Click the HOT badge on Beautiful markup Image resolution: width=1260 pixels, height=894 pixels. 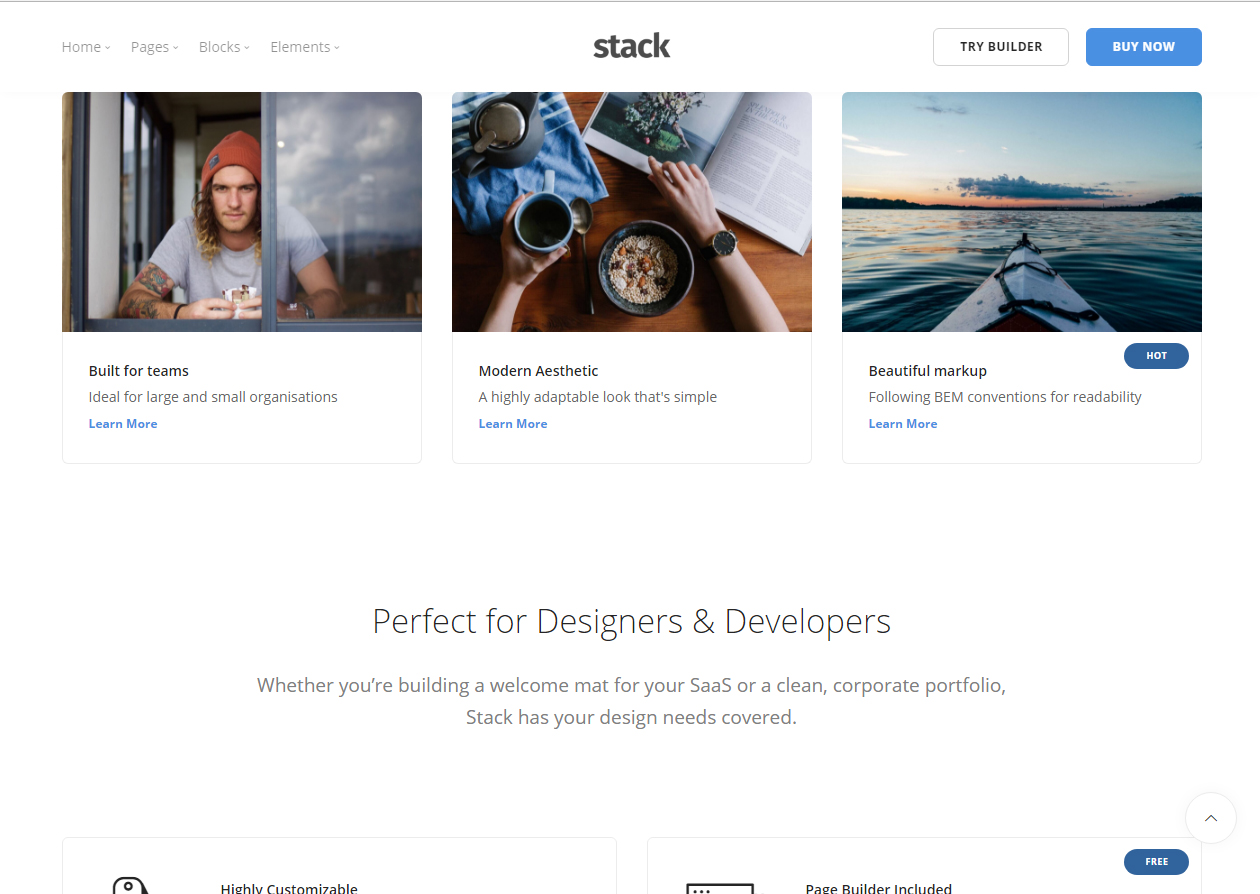[x=1156, y=356]
